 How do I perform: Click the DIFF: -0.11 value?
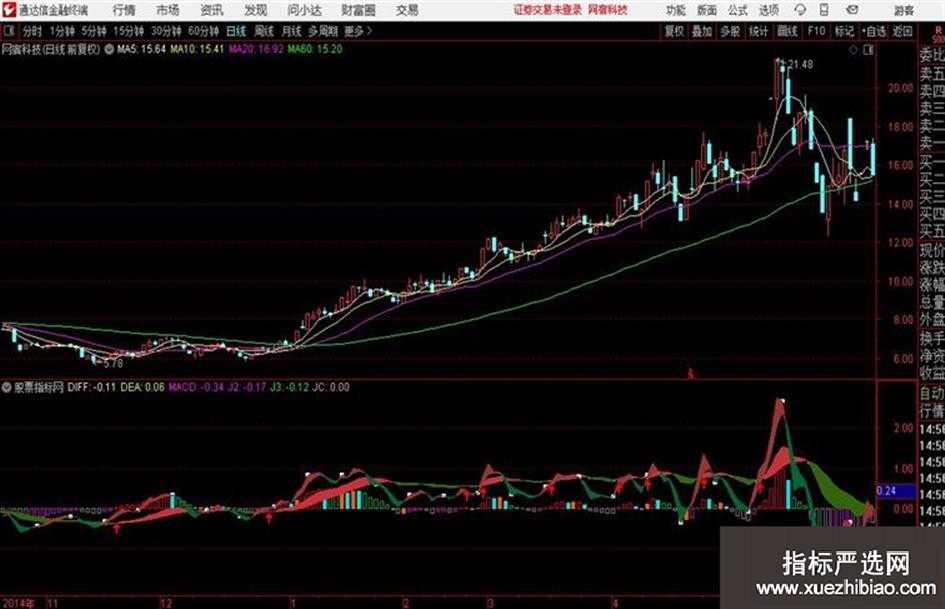pos(92,387)
